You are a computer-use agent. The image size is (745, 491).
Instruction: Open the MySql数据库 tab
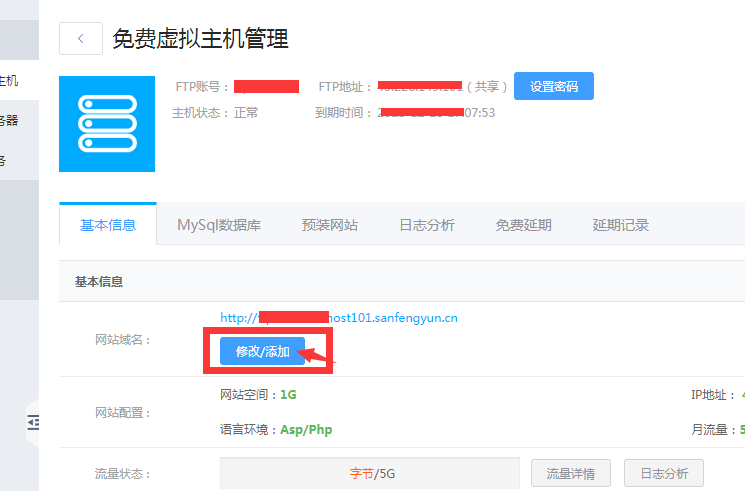point(219,225)
